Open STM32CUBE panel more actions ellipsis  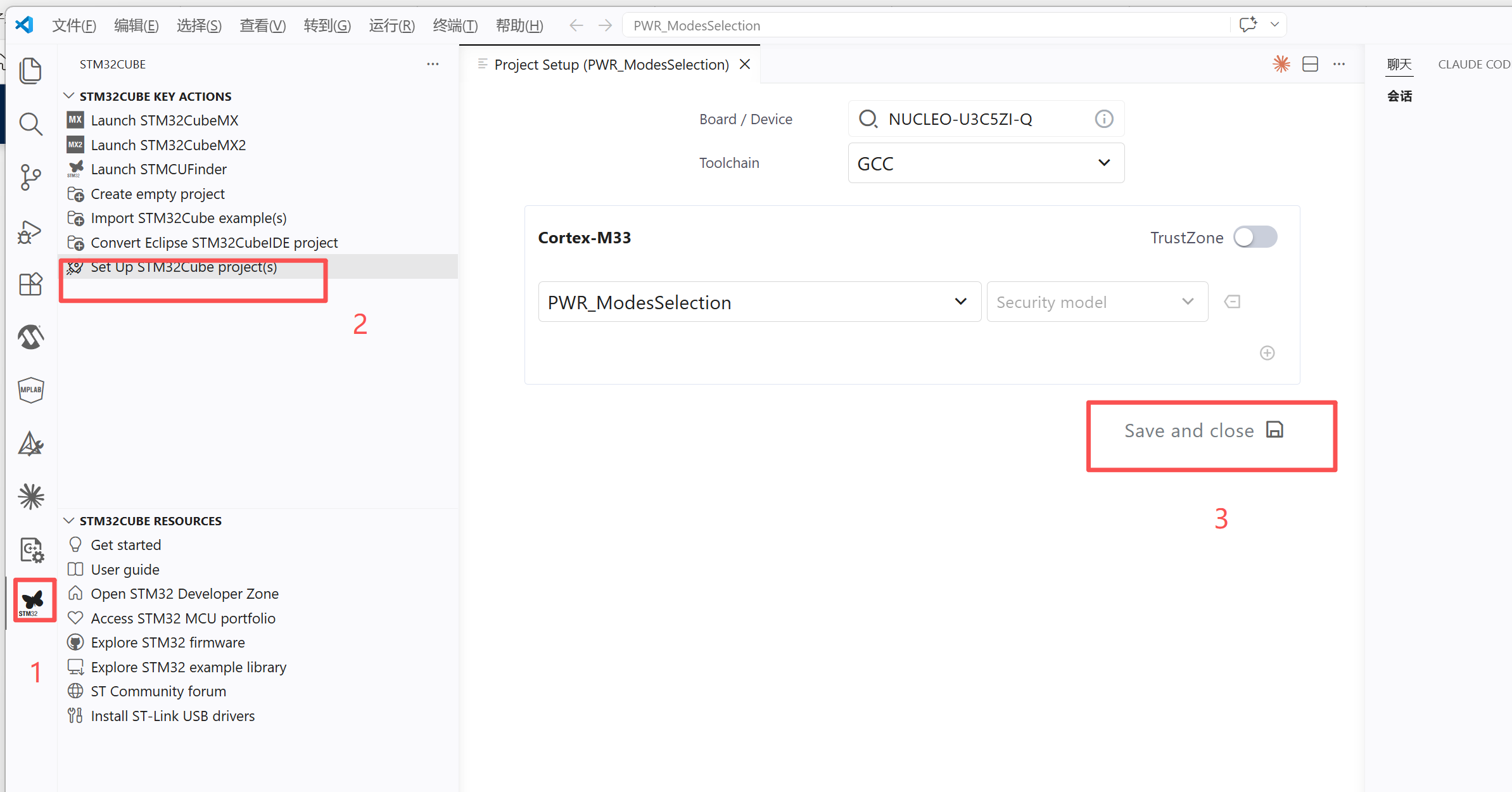click(433, 64)
